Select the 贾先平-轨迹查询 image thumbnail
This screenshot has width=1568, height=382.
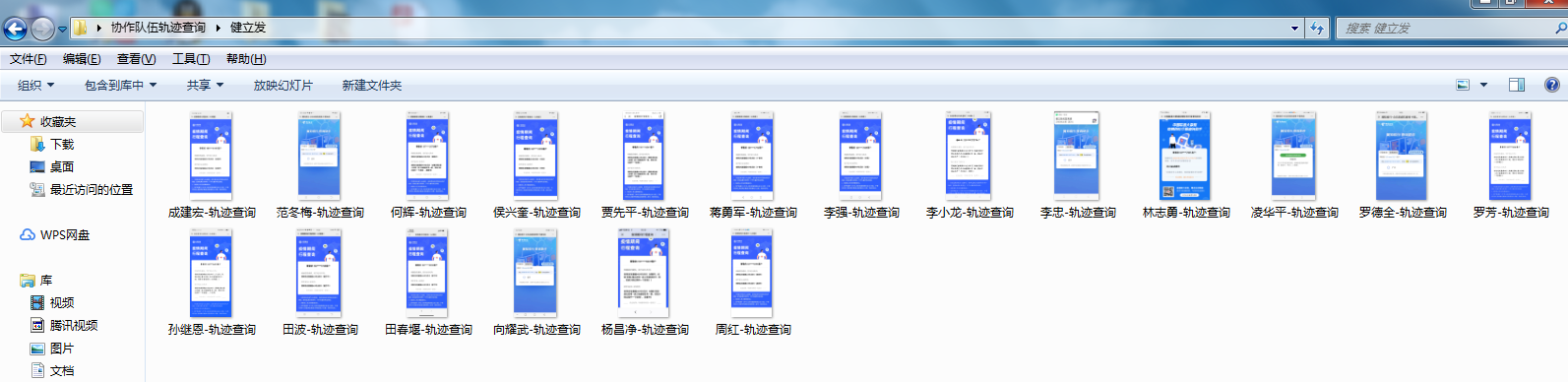(x=645, y=156)
